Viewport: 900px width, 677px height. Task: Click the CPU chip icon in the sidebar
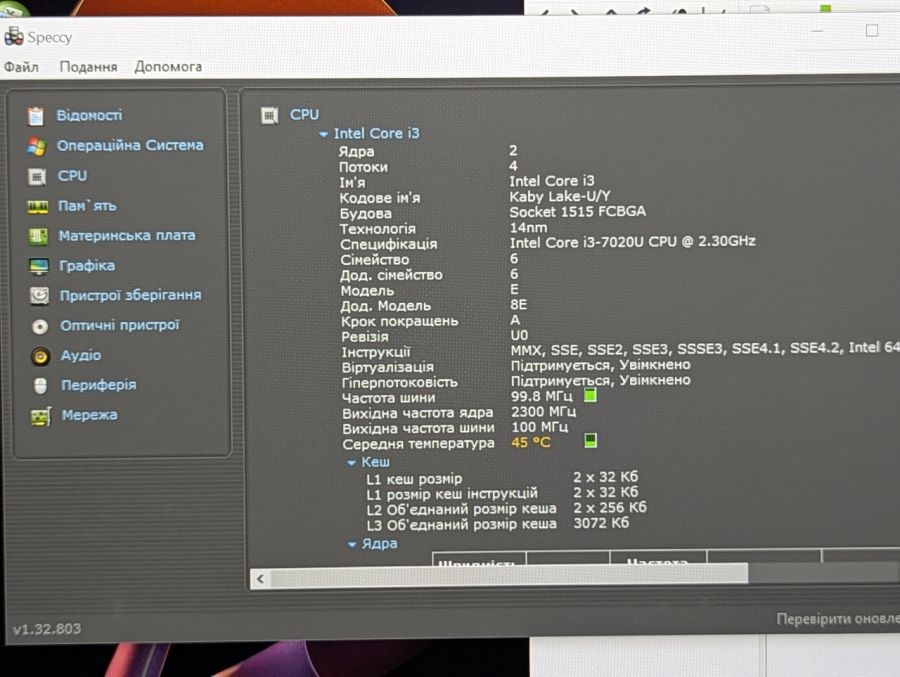[37, 176]
